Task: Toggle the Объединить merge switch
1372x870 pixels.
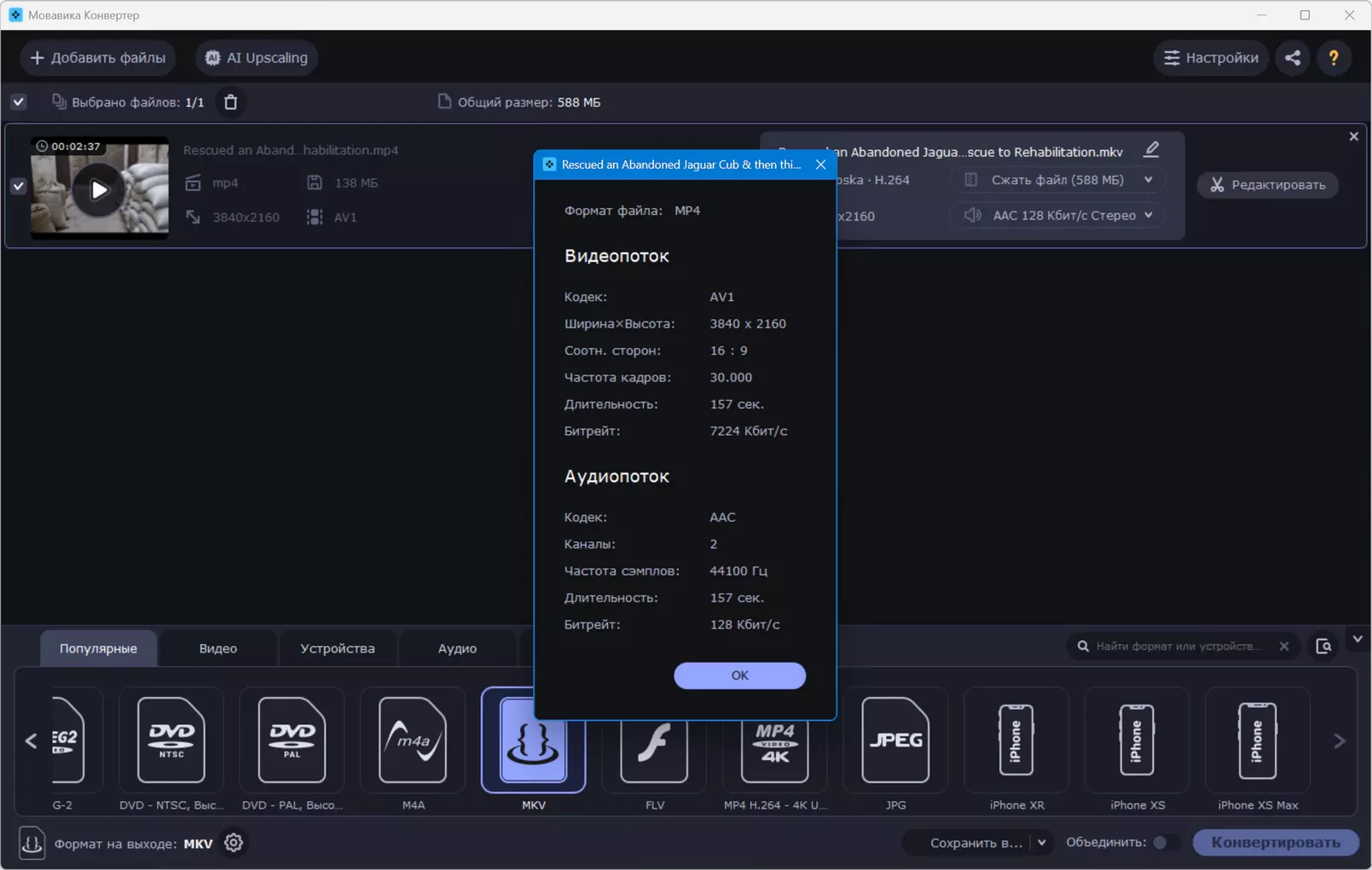Action: point(1166,843)
